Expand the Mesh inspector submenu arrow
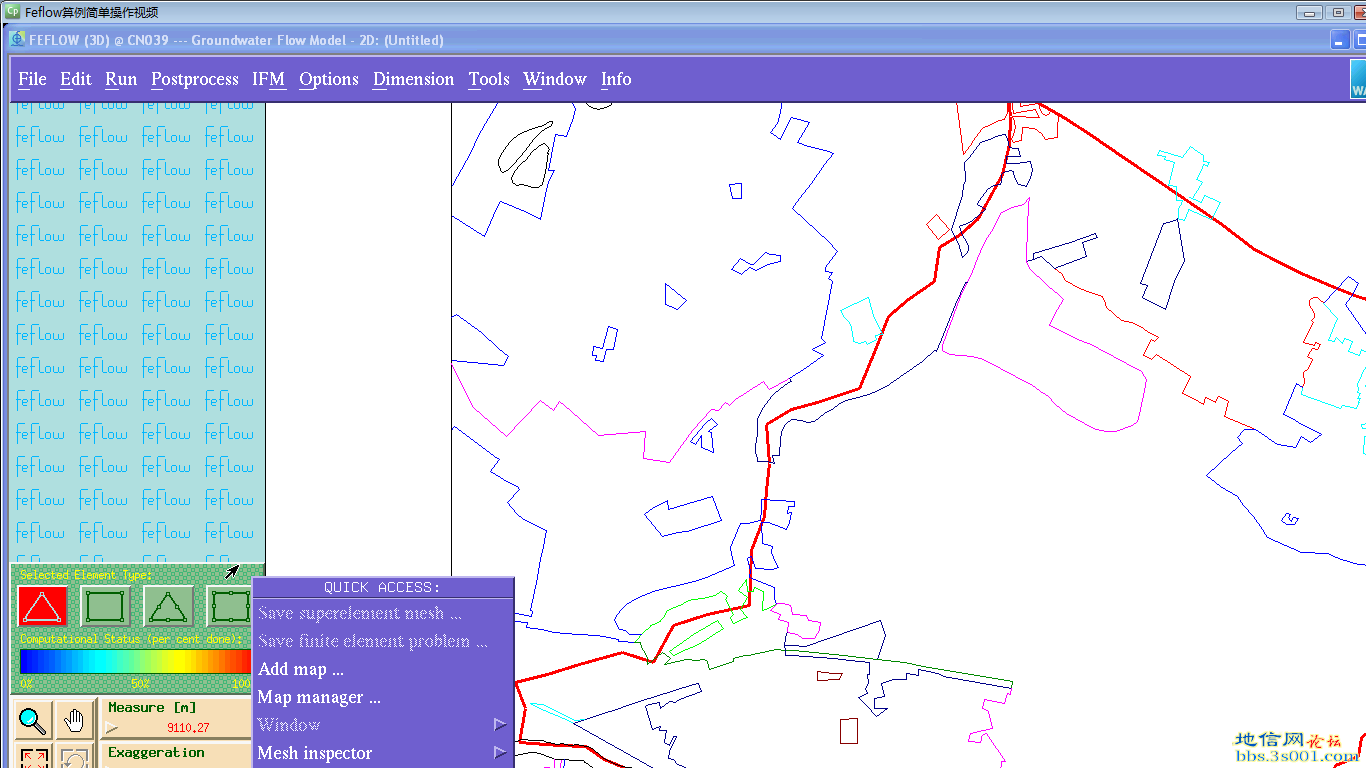The width and height of the screenshot is (1366, 768). click(x=500, y=753)
